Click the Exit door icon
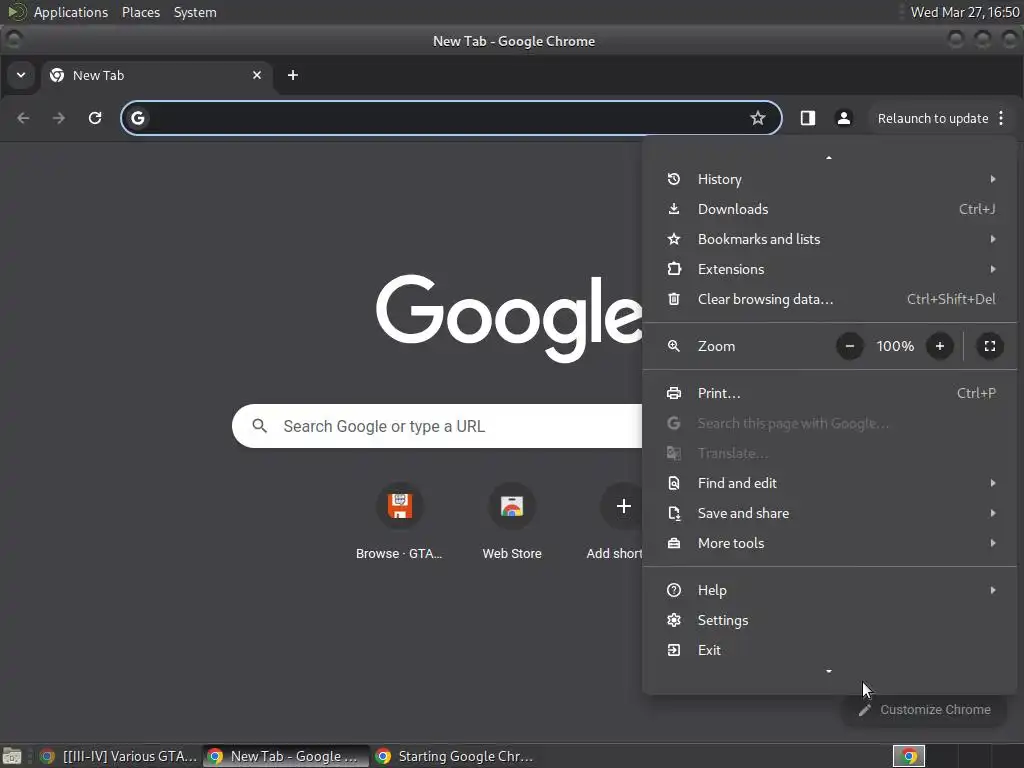 [x=674, y=650]
